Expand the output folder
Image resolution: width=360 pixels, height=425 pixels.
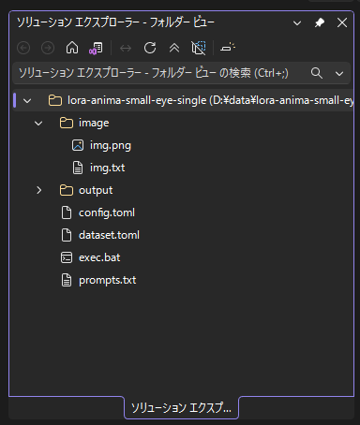(39, 190)
